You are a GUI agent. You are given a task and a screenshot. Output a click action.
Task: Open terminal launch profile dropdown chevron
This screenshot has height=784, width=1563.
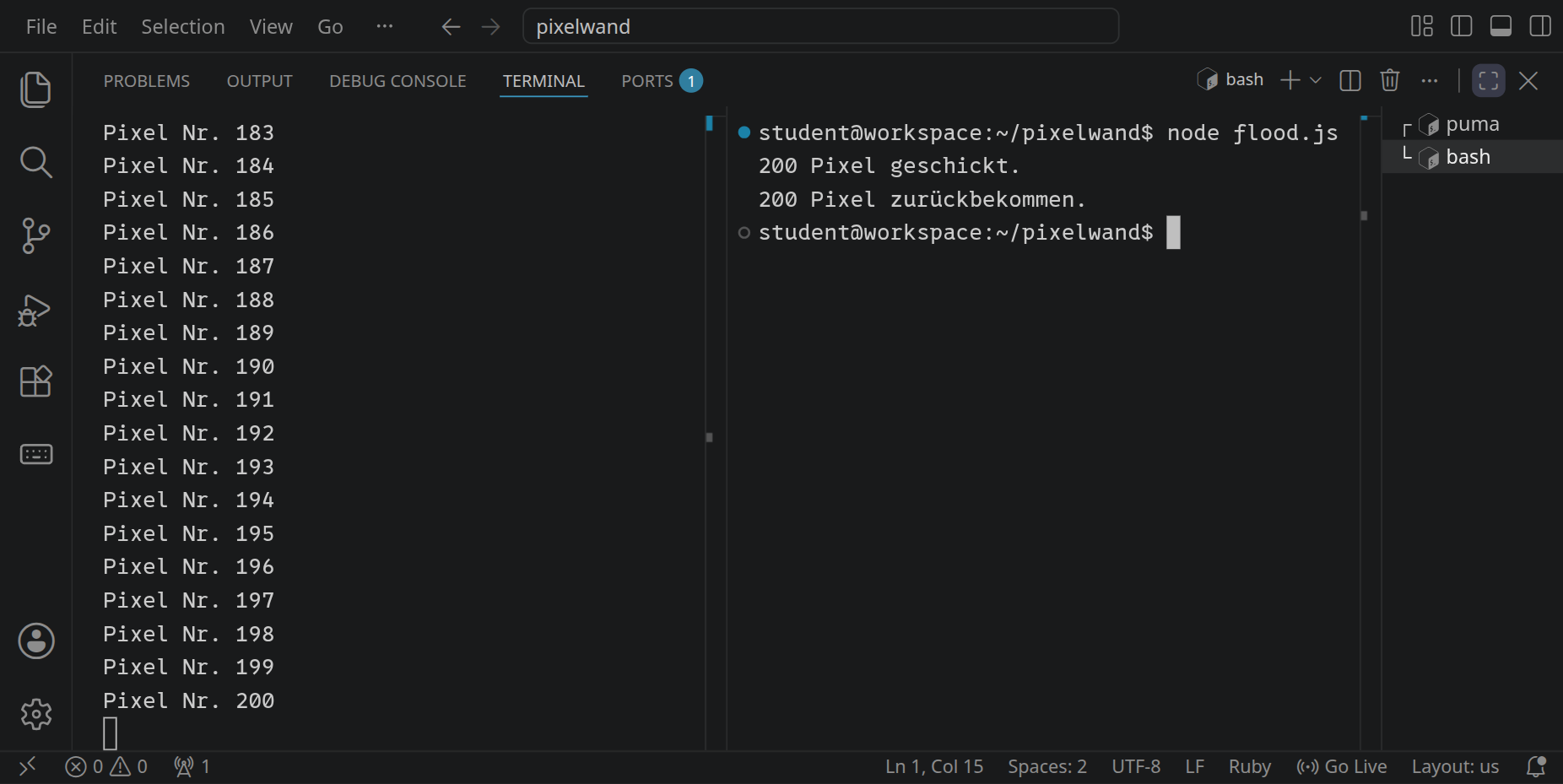(x=1315, y=81)
